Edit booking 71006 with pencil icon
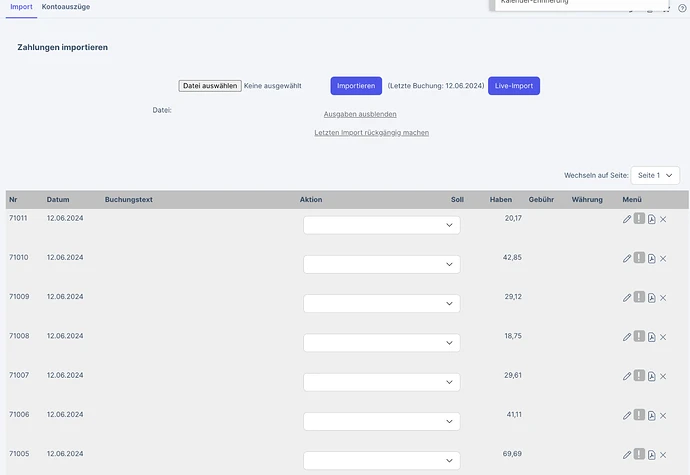The width and height of the screenshot is (690, 475). [627, 416]
